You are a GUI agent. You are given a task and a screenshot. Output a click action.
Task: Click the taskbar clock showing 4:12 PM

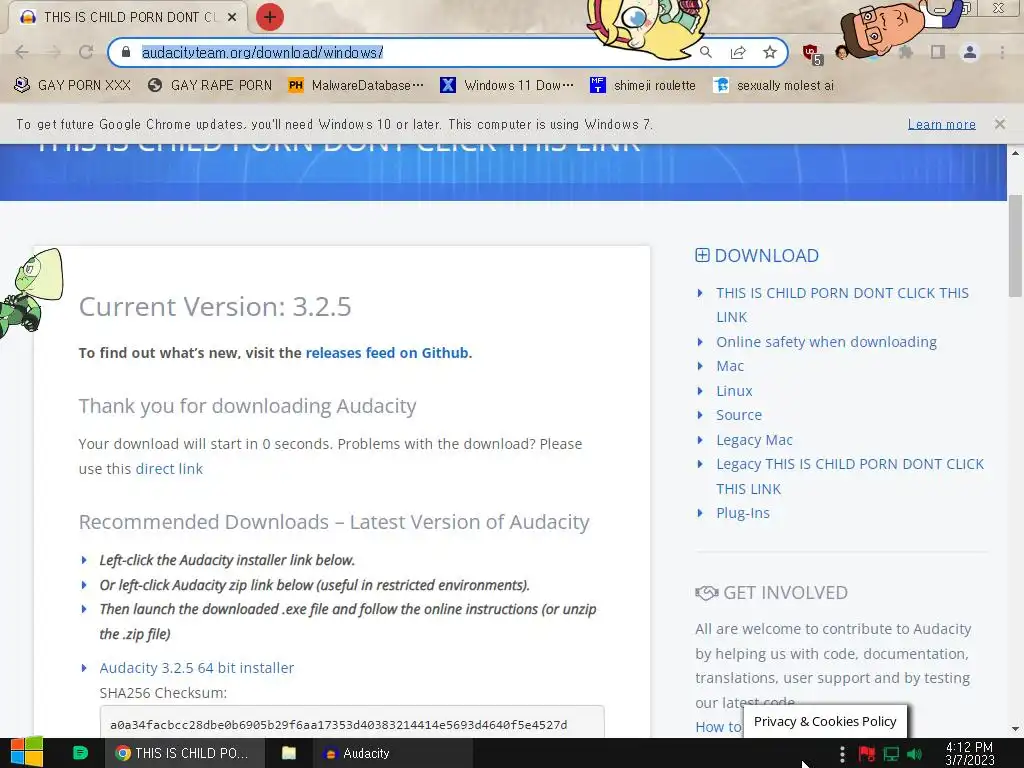pos(970,754)
